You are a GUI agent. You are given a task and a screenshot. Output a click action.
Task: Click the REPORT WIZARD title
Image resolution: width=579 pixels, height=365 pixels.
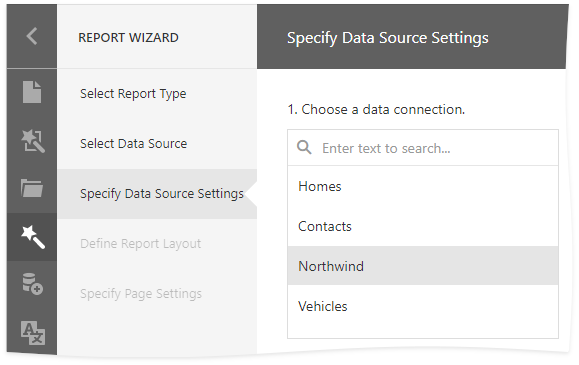pos(129,38)
